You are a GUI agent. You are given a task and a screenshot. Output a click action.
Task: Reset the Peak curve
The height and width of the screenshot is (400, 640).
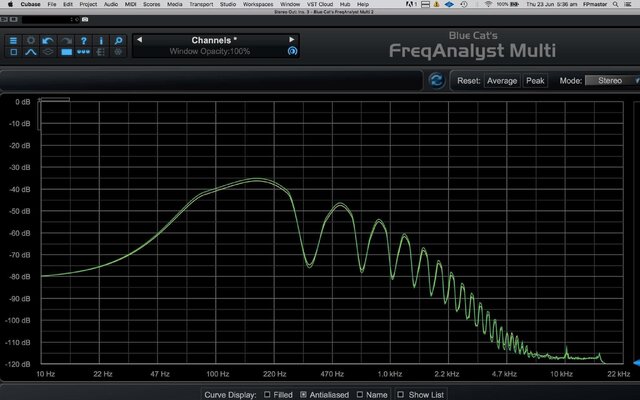pos(535,81)
